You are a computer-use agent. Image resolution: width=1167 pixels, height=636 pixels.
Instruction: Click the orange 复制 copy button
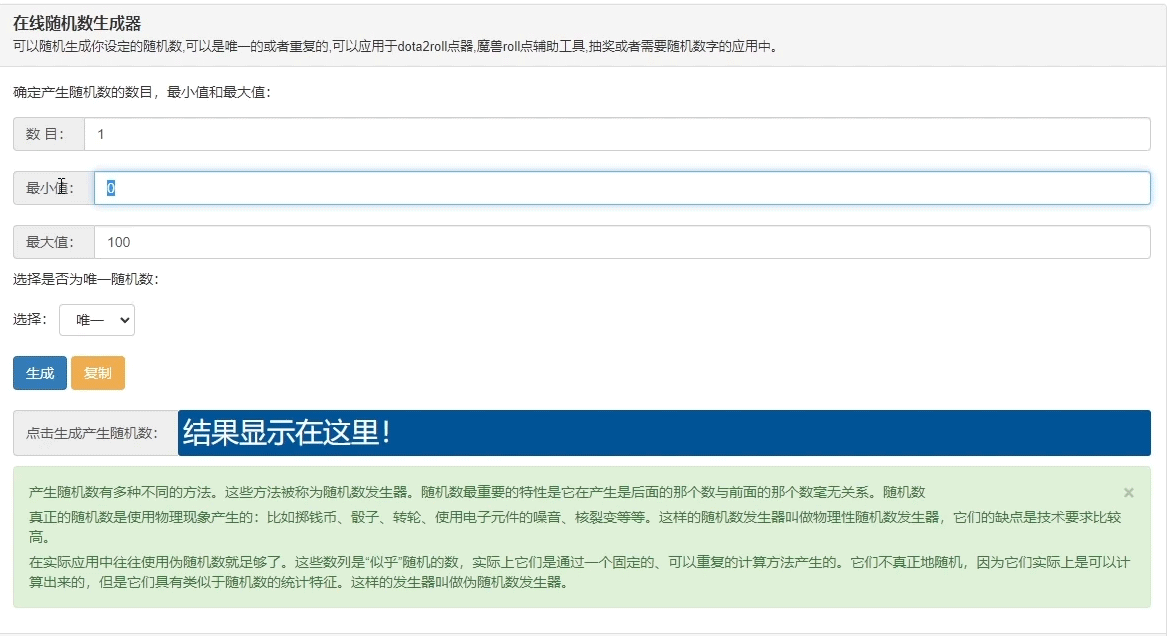click(97, 372)
